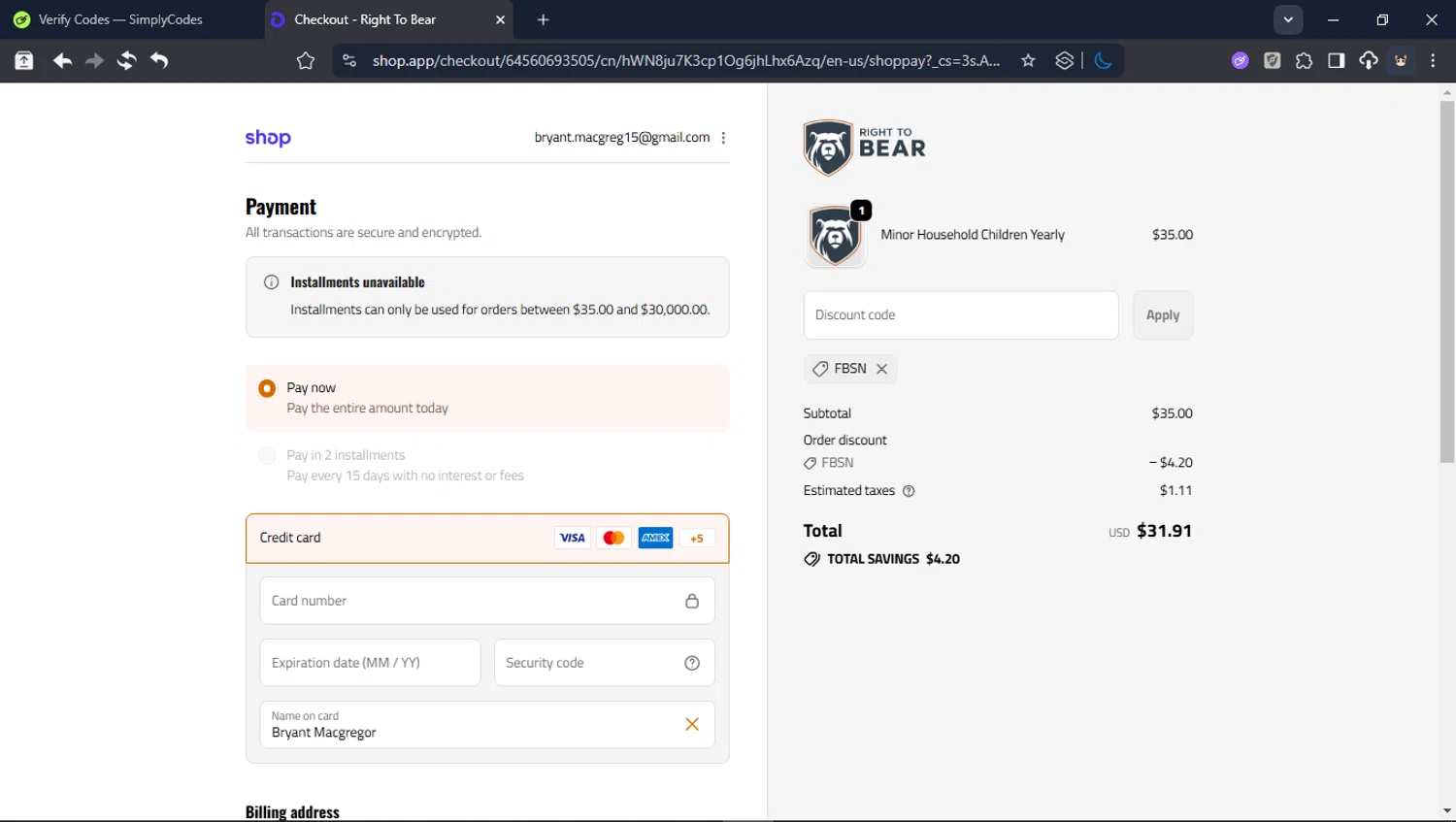The image size is (1456, 822).
Task: Click the shop.app URL in the address bar
Action: pyautogui.click(x=686, y=61)
